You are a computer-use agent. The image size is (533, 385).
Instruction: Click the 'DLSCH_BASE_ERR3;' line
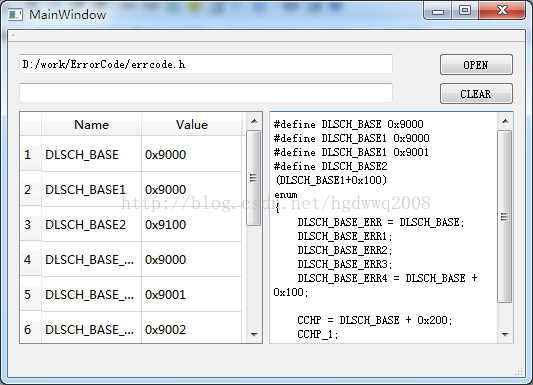345,264
